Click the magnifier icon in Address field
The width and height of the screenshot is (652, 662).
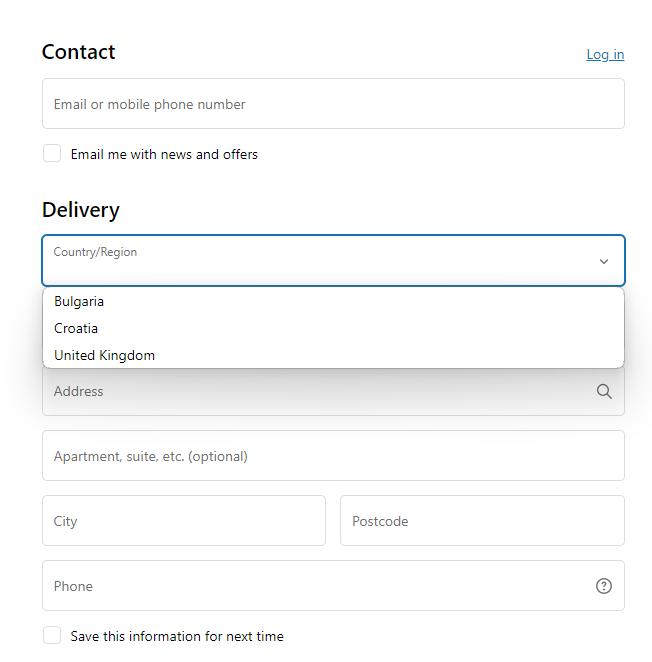click(x=604, y=392)
